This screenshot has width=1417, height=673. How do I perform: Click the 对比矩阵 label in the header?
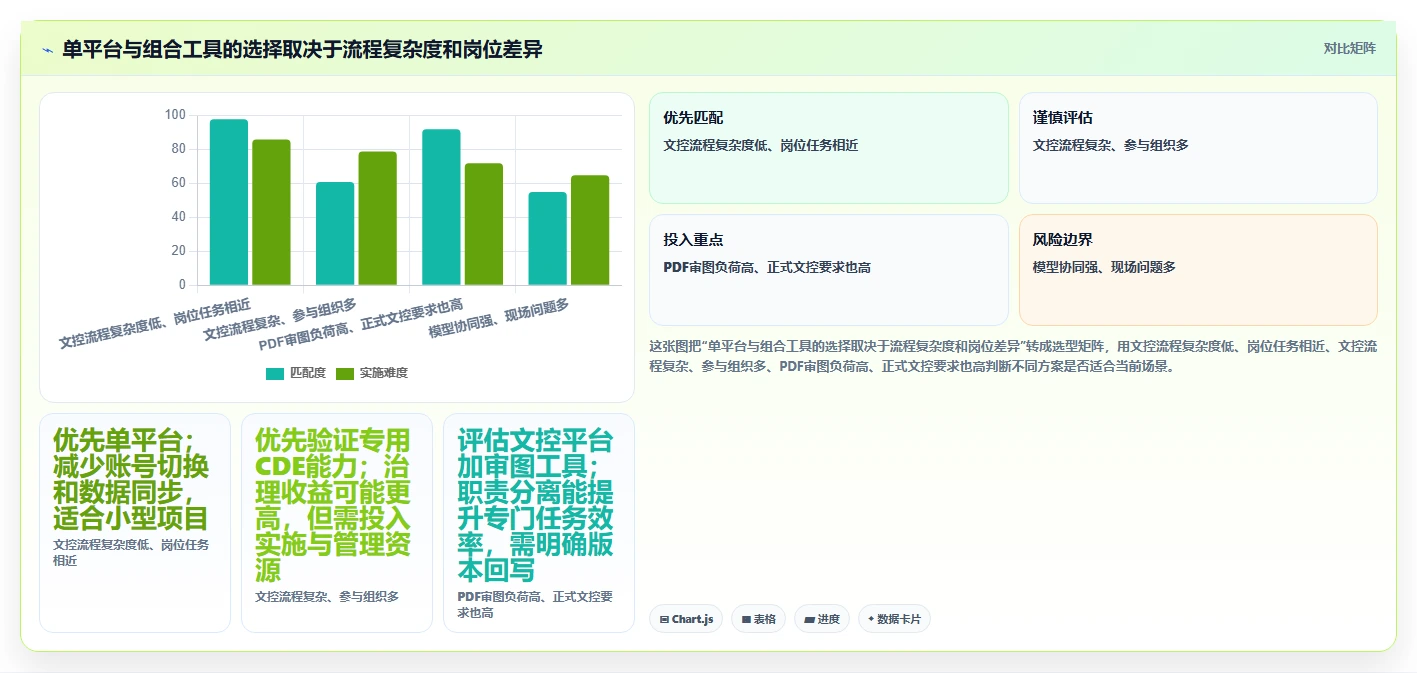(1349, 48)
